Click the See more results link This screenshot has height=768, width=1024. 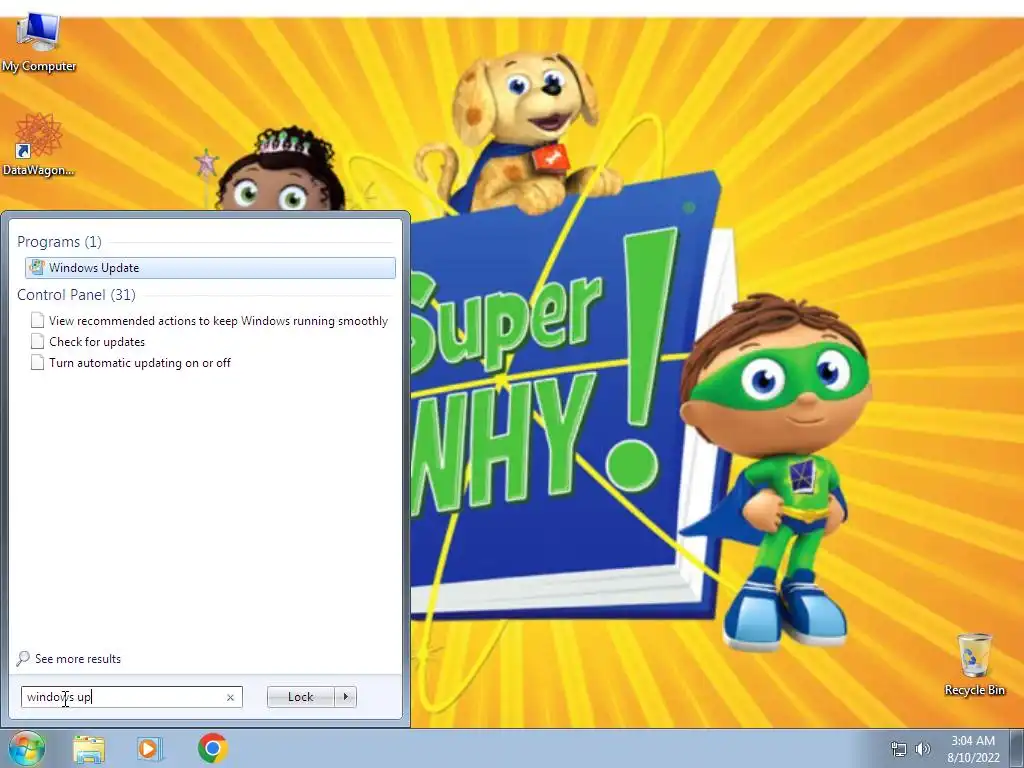point(78,659)
